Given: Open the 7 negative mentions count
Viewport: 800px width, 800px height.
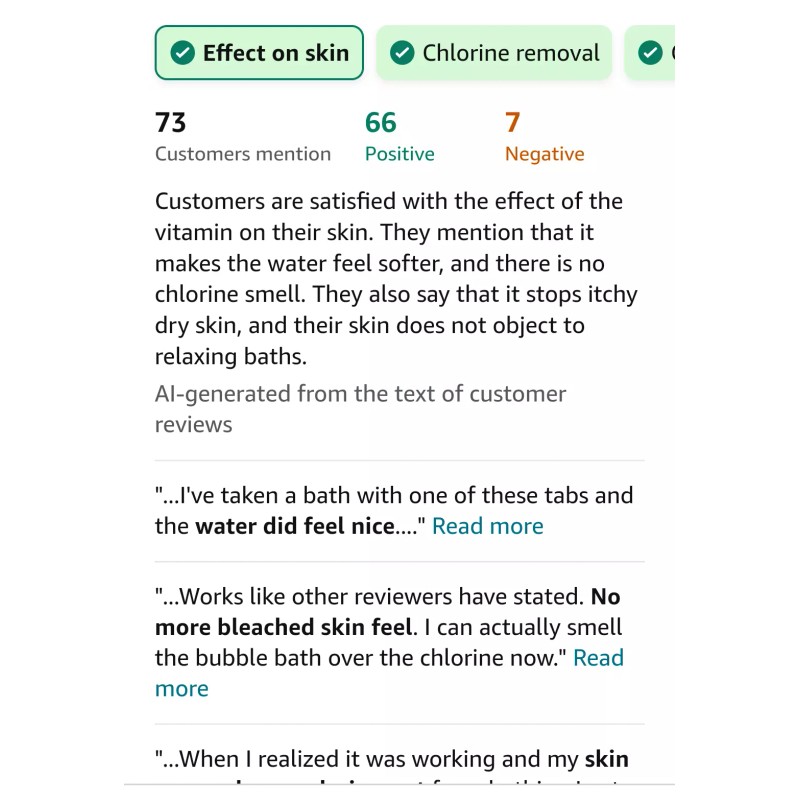Looking at the screenshot, I should pyautogui.click(x=512, y=123).
